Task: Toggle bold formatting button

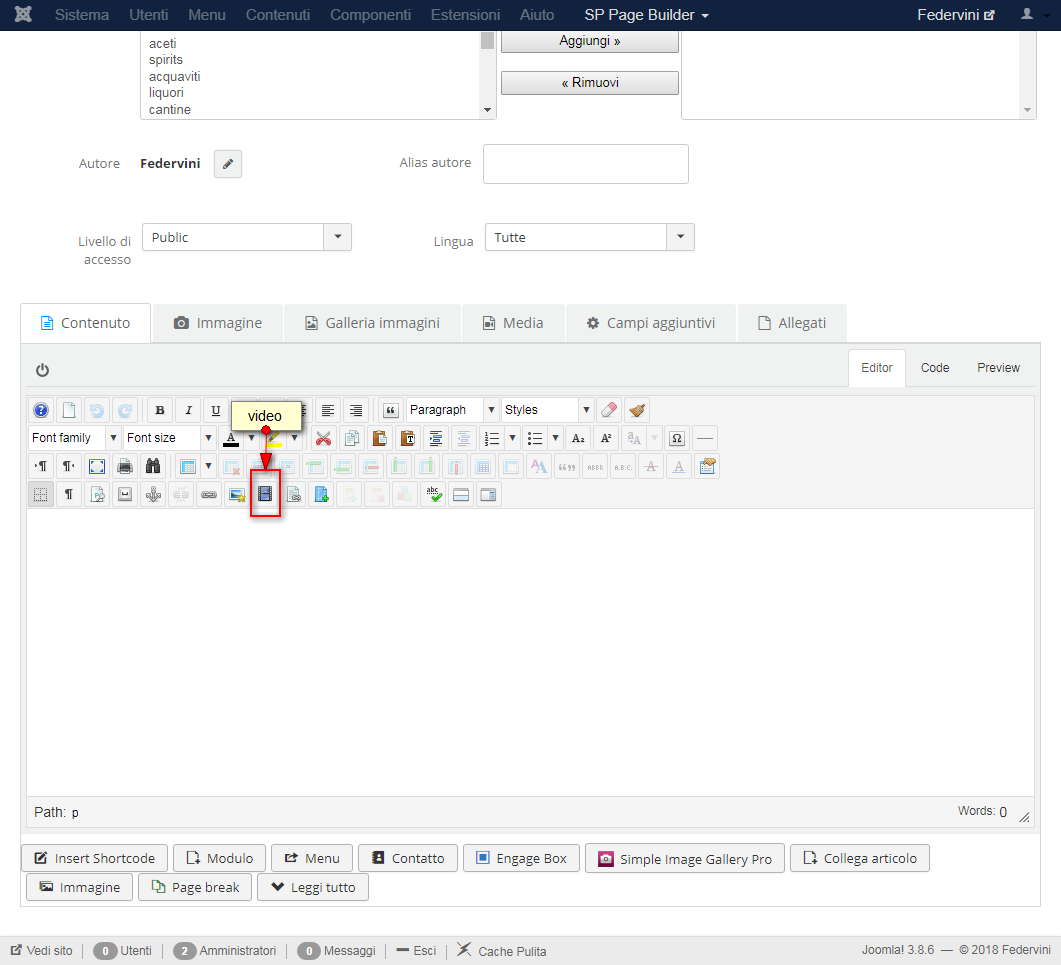Action: [160, 410]
